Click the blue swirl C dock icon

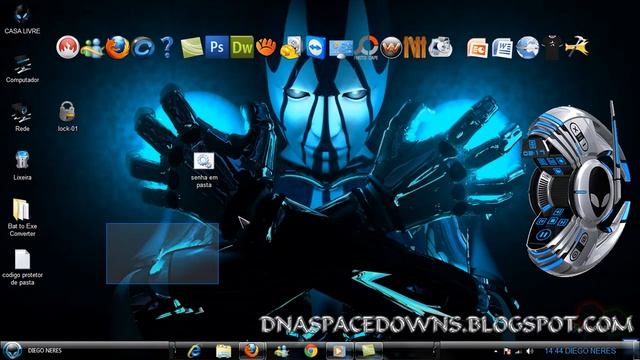143,47
